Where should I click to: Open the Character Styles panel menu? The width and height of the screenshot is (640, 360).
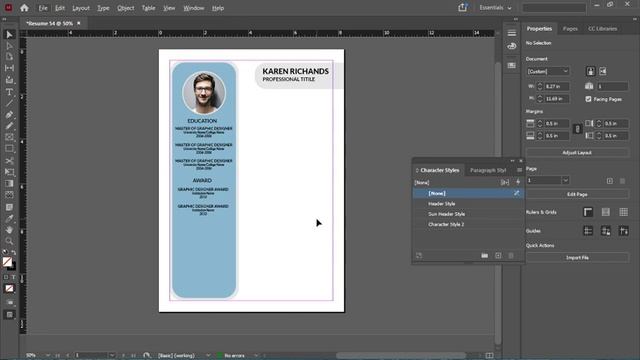click(x=519, y=170)
